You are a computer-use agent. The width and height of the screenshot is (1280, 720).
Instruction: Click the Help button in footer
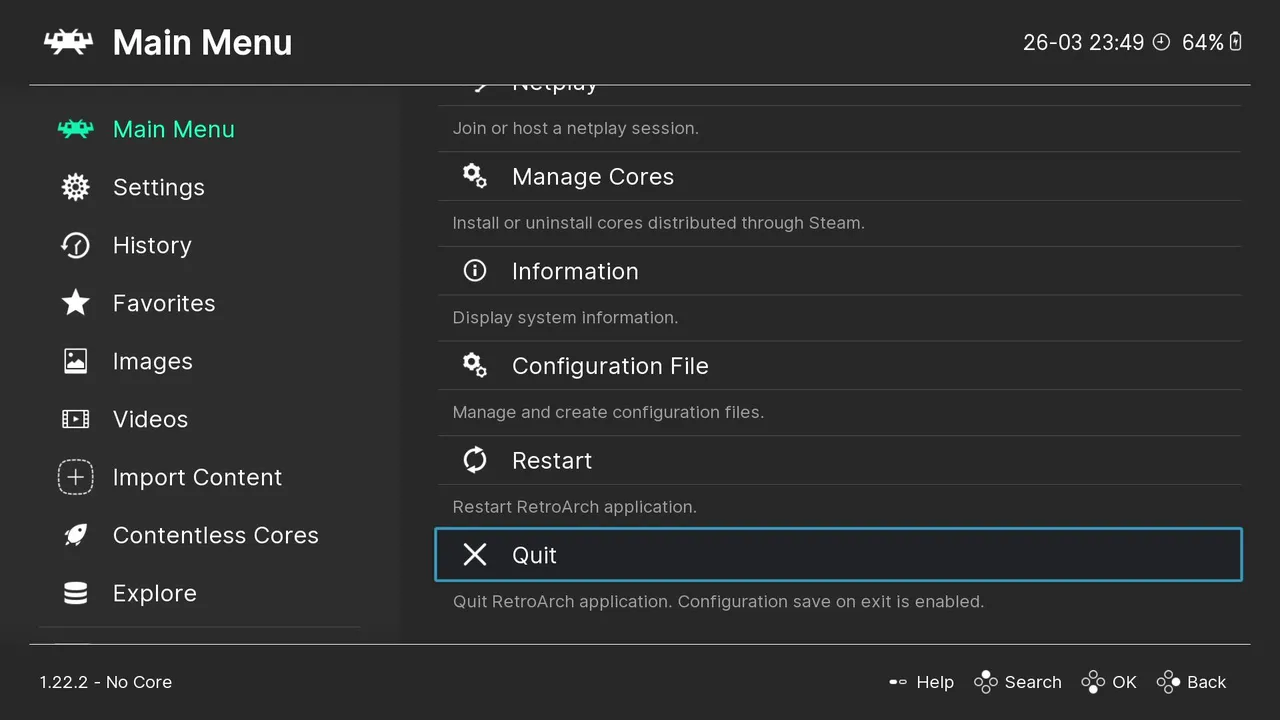click(922, 682)
